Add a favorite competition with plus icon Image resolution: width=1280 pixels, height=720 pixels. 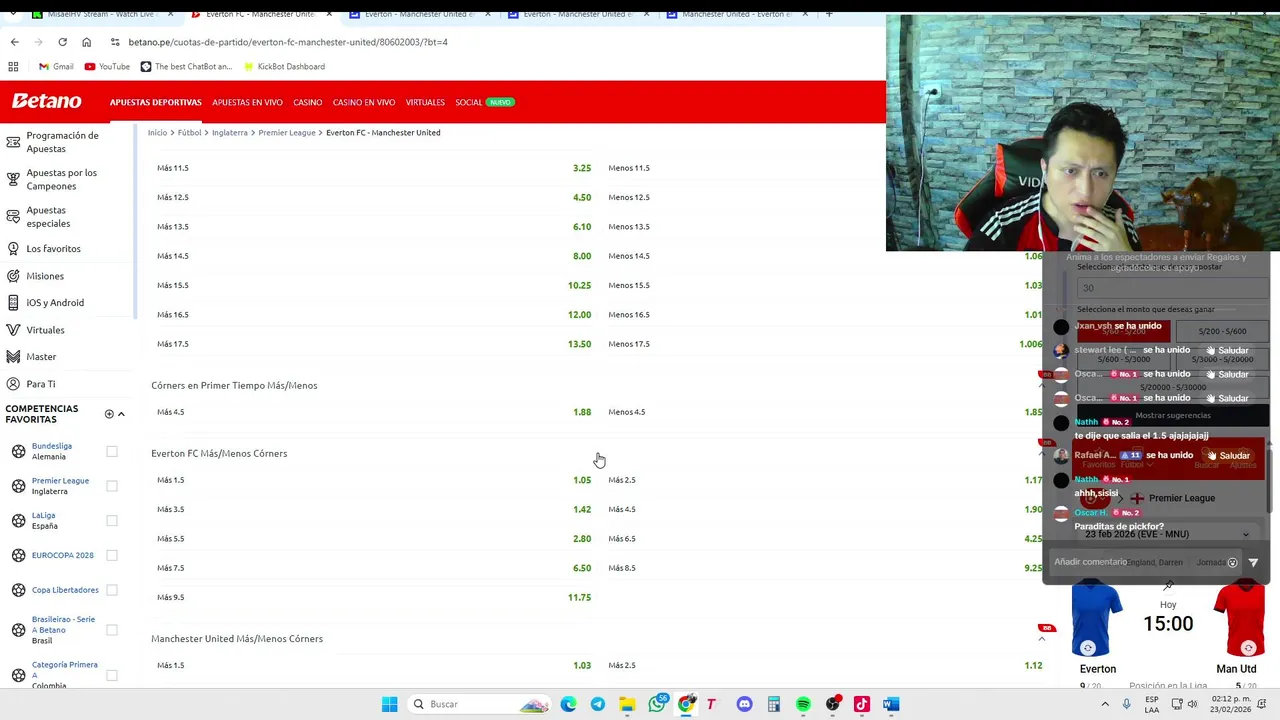click(x=109, y=414)
